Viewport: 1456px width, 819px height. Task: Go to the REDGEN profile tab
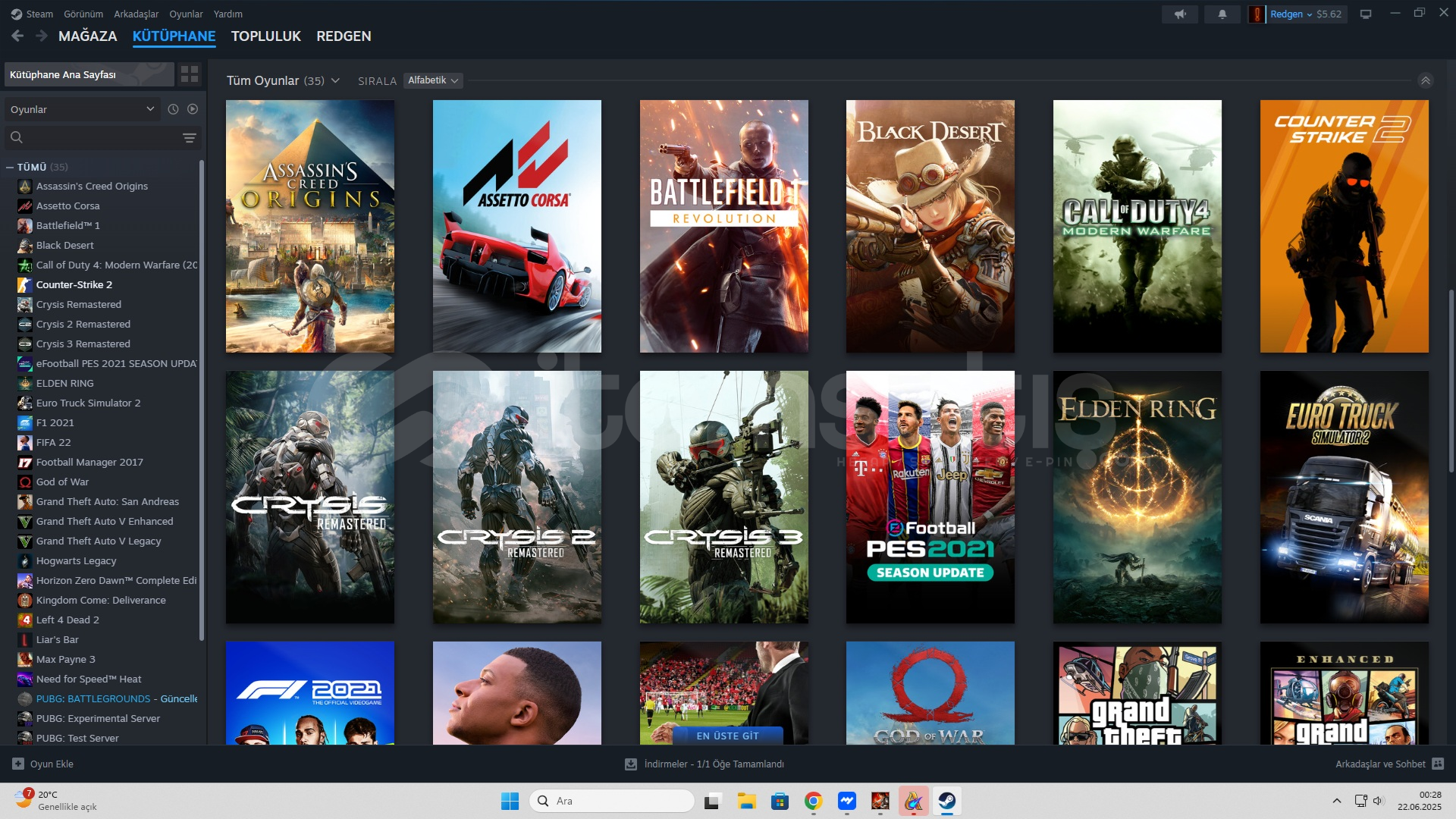[344, 36]
